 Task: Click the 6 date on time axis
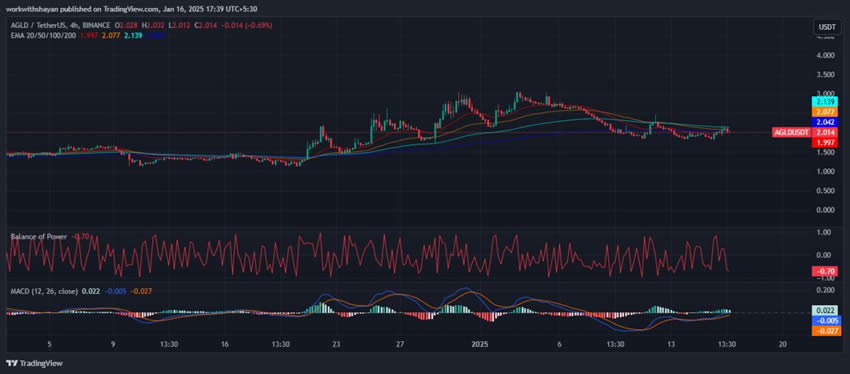559,344
